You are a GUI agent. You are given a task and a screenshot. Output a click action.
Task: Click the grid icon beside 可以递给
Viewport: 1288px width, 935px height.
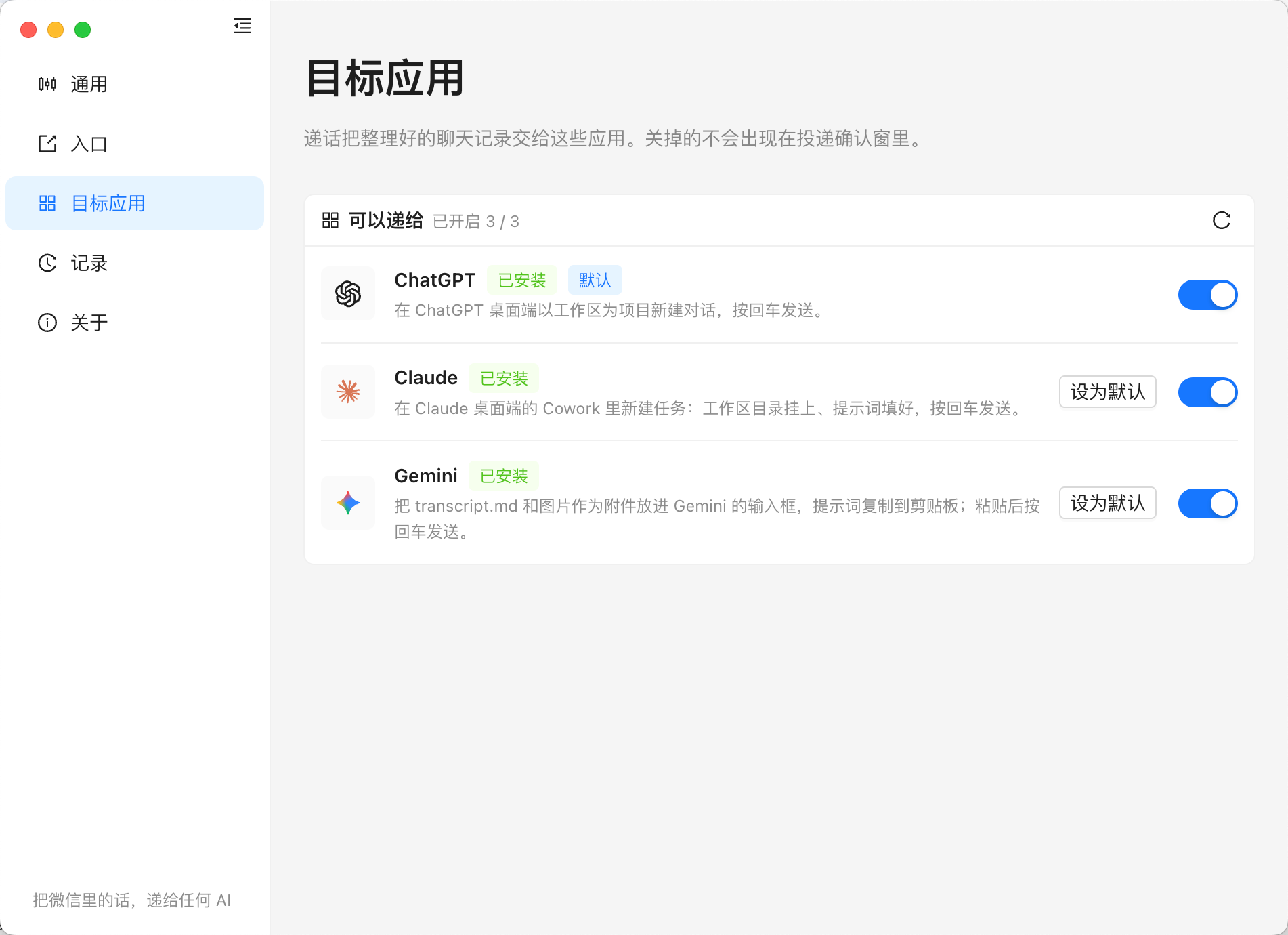point(330,220)
